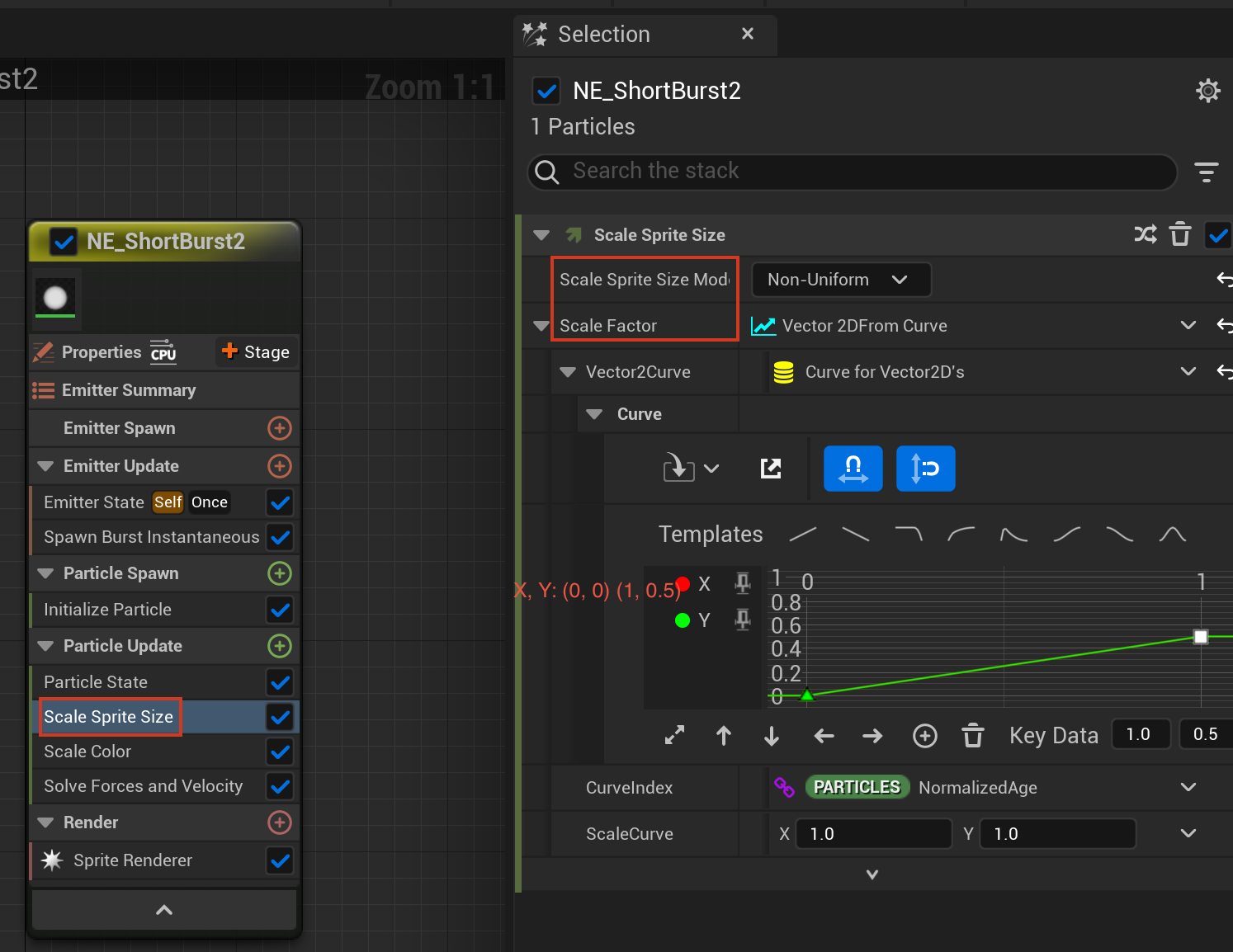Reset Scale Sprite Size Mode to default arrow

tap(1225, 280)
